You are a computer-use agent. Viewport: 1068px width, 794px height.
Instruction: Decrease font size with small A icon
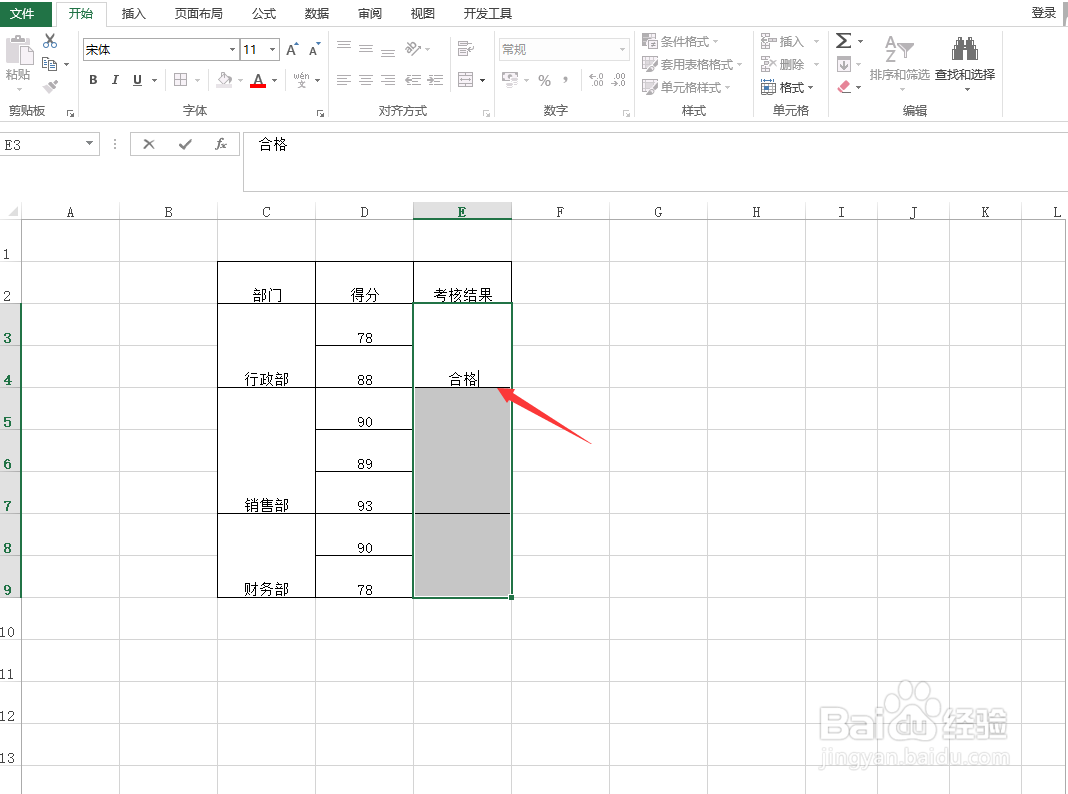click(x=314, y=50)
